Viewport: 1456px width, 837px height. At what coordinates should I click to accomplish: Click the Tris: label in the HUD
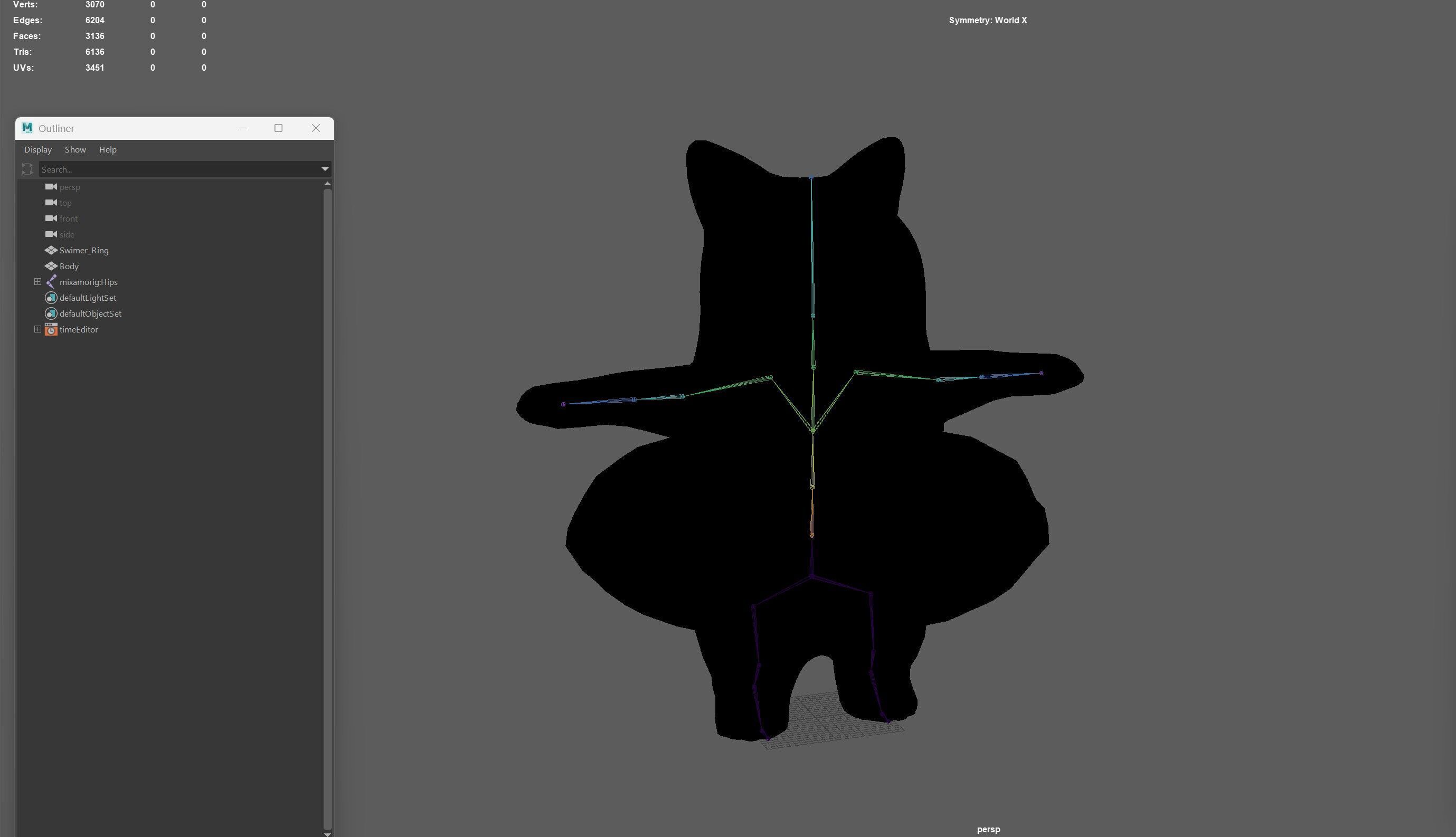click(x=22, y=52)
